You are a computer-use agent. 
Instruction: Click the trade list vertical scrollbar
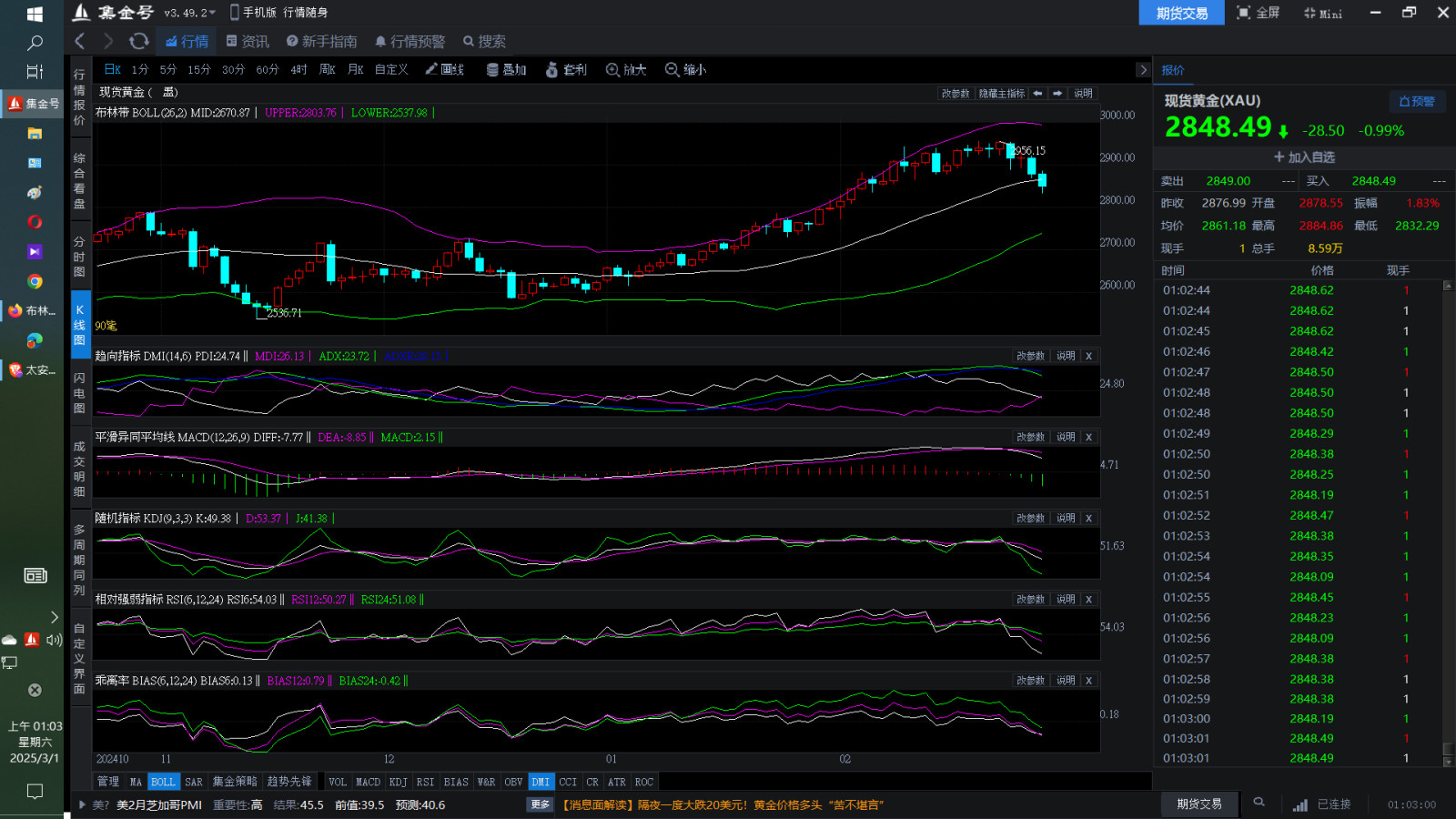1448,519
